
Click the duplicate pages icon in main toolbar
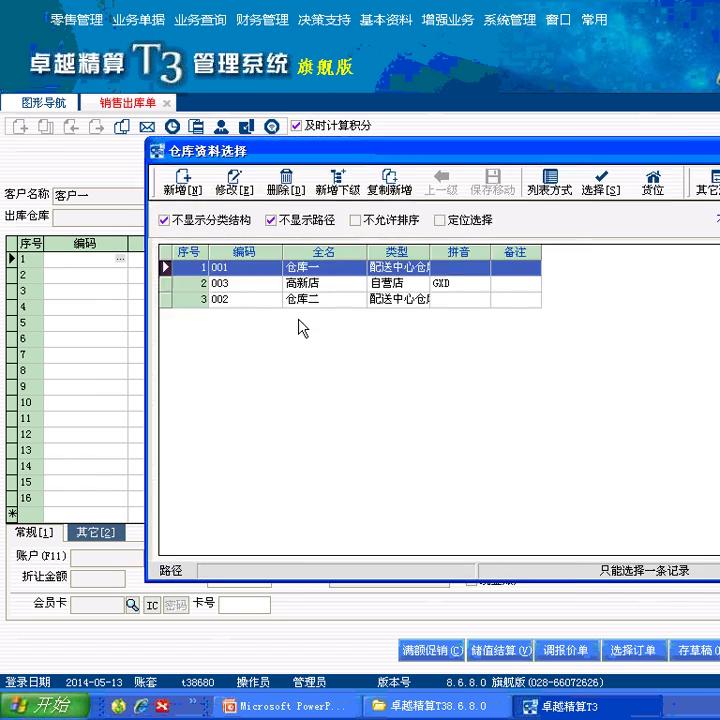tap(122, 126)
